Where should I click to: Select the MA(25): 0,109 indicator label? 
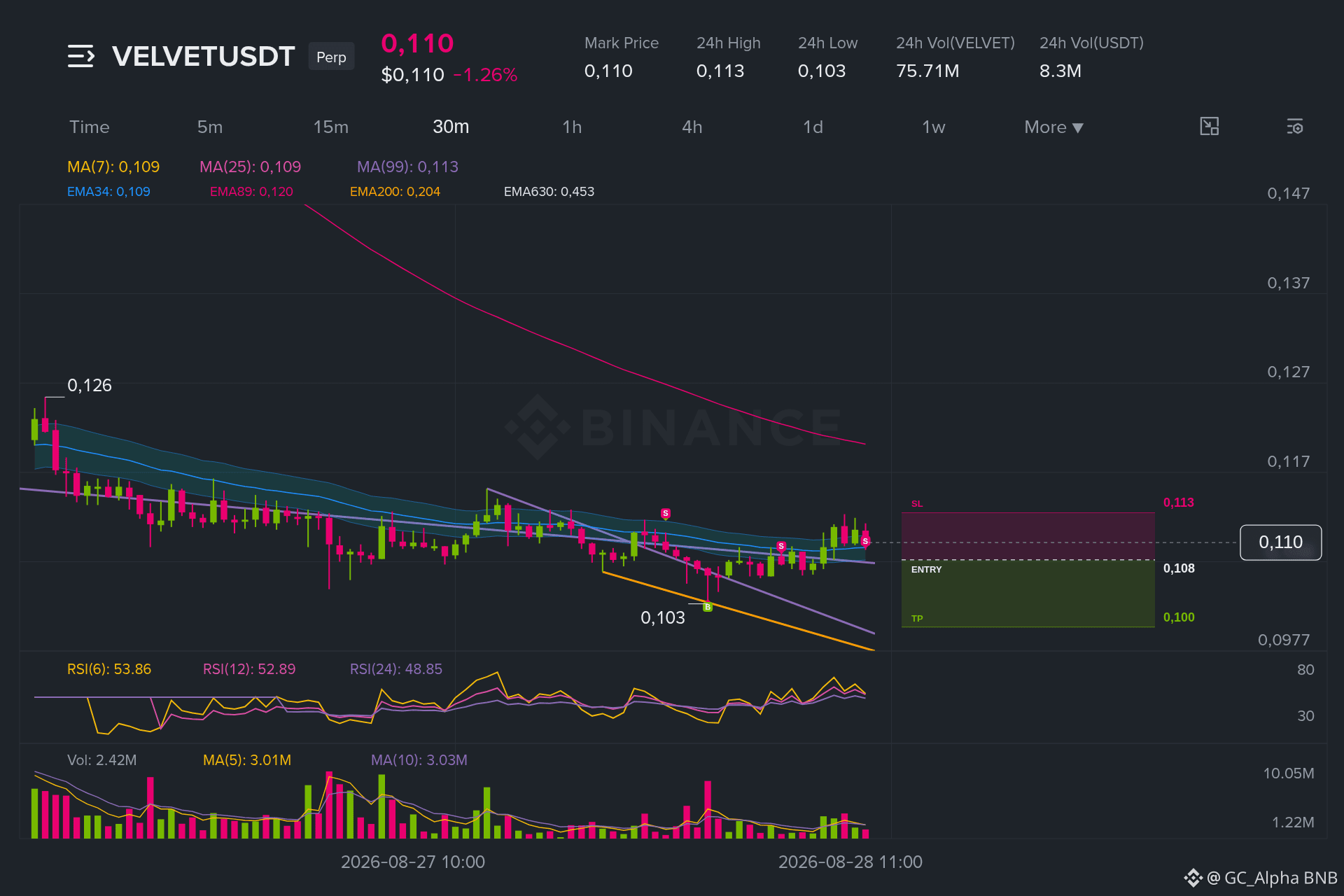[x=250, y=167]
